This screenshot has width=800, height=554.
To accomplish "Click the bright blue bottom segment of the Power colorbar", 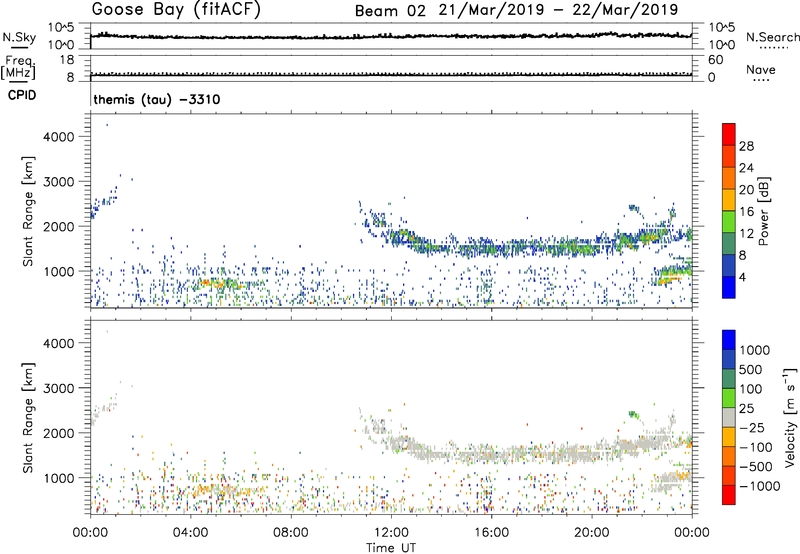I will (729, 287).
